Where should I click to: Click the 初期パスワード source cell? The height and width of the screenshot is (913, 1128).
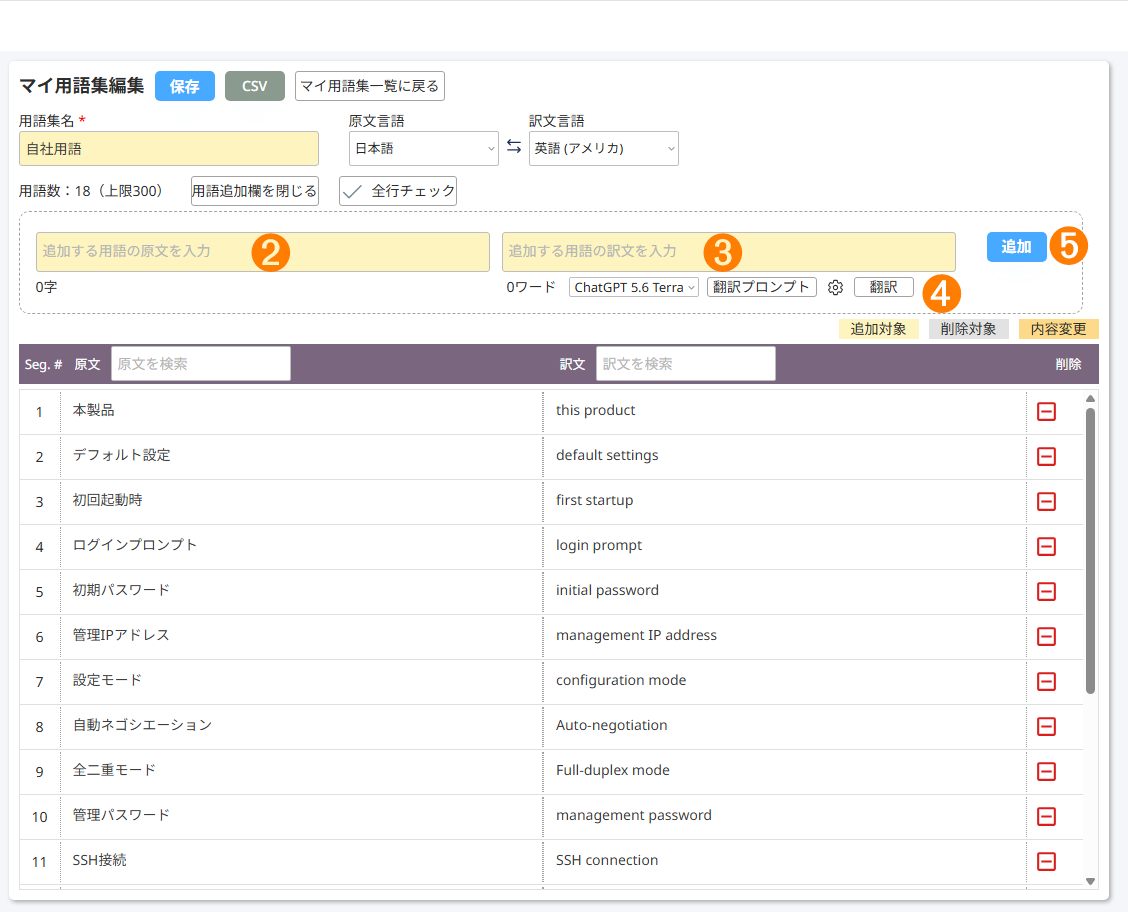pos(302,591)
